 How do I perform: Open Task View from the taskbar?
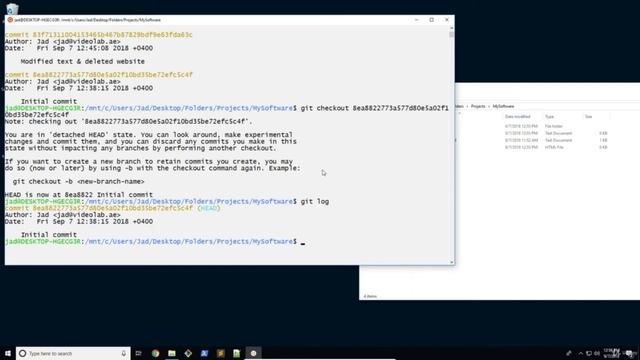(138, 353)
